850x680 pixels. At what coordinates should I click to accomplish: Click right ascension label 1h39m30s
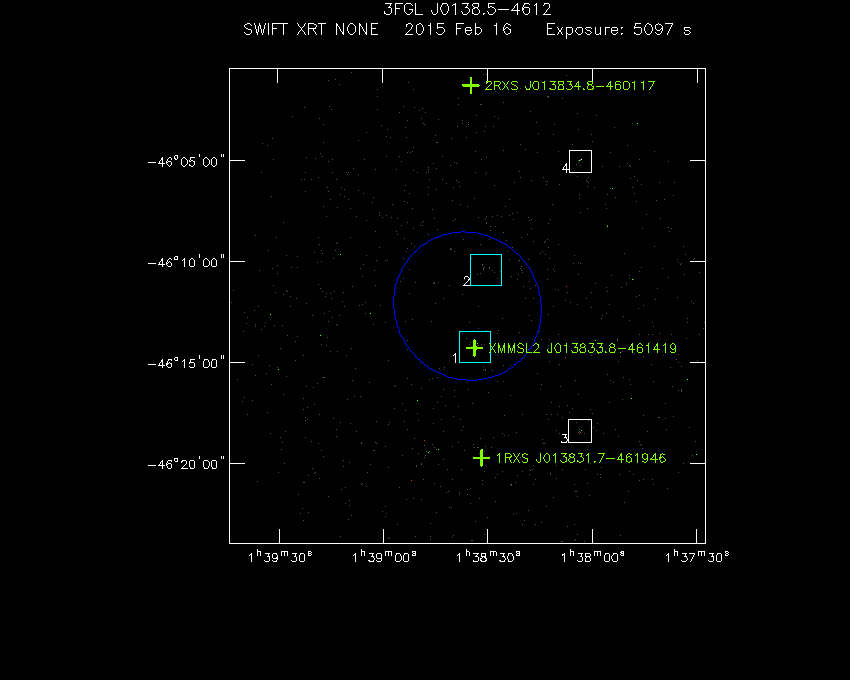(x=280, y=557)
